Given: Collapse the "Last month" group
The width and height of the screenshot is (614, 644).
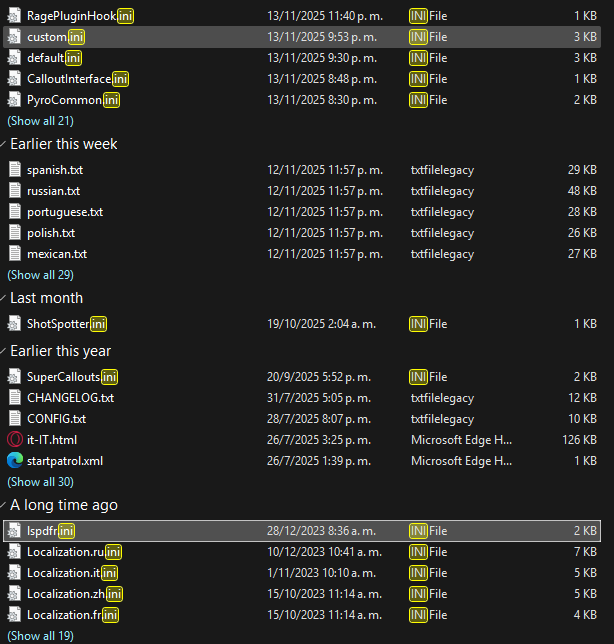Looking at the screenshot, I should pos(4,298).
